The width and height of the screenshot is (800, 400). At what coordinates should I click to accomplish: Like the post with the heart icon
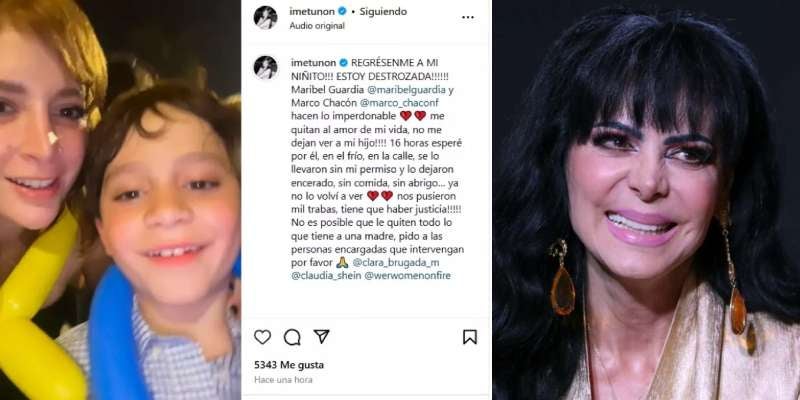(262, 337)
